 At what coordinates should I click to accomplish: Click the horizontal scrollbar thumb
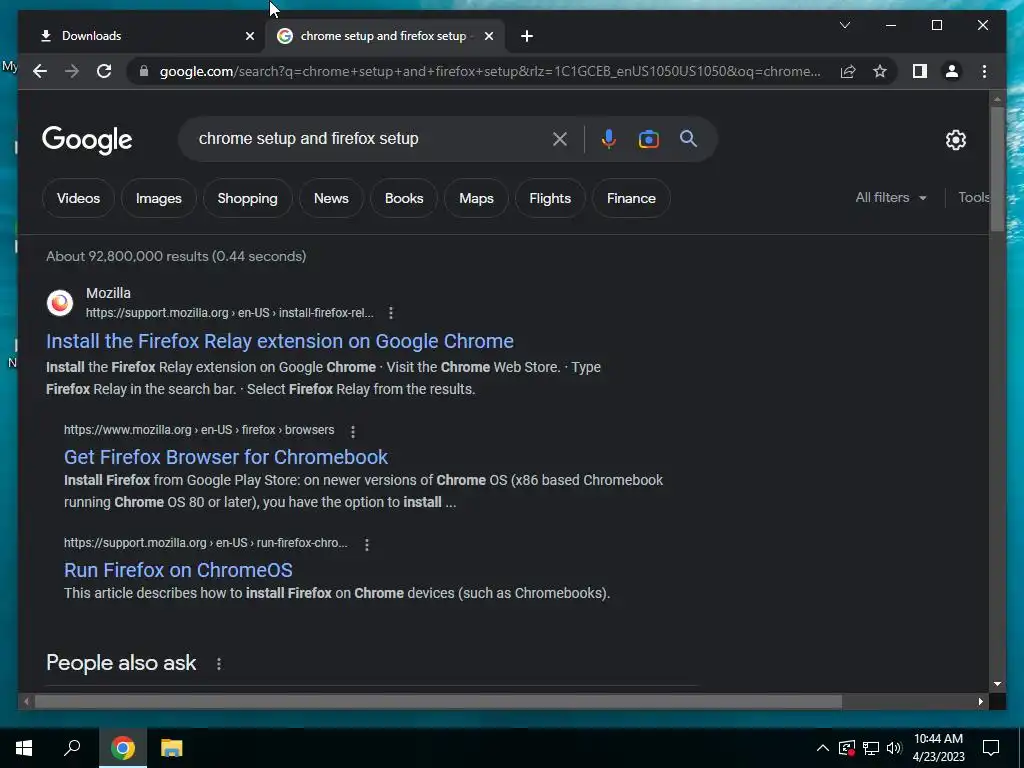tap(438, 702)
